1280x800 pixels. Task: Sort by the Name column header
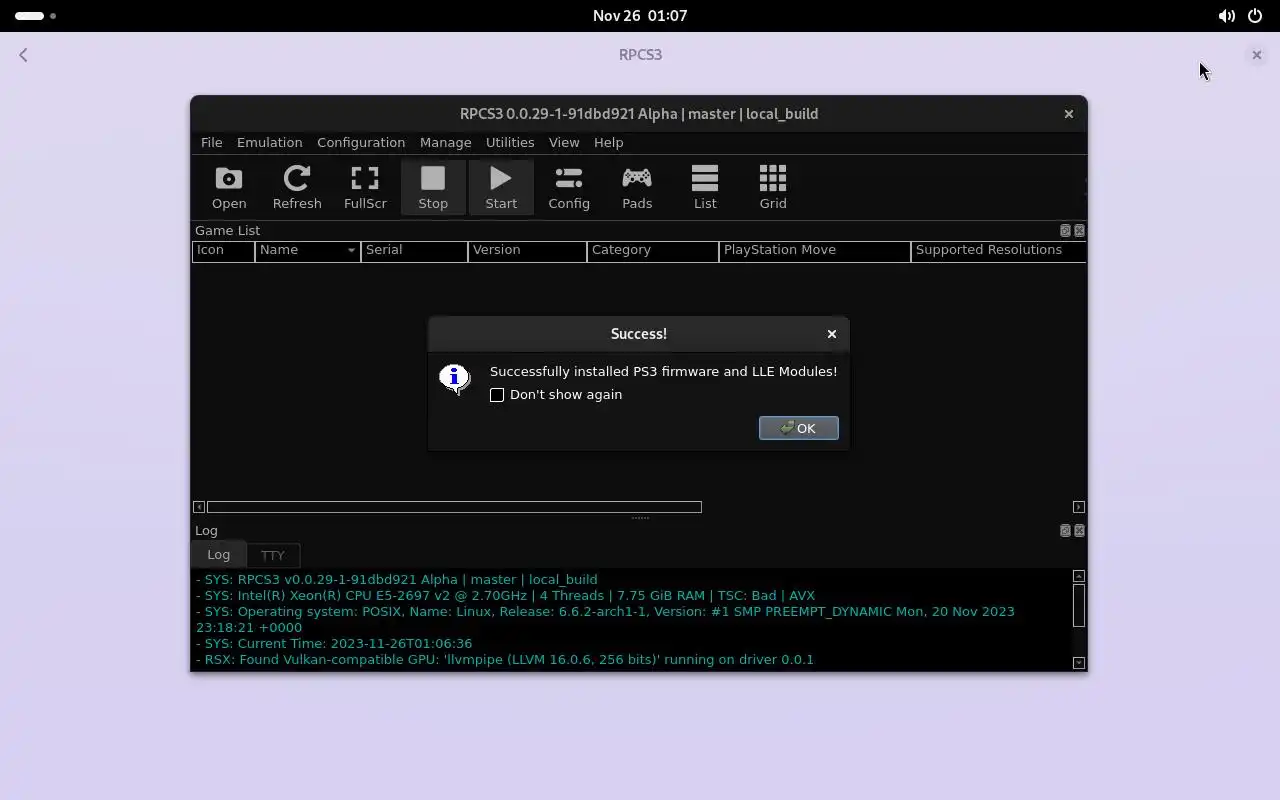tap(308, 250)
